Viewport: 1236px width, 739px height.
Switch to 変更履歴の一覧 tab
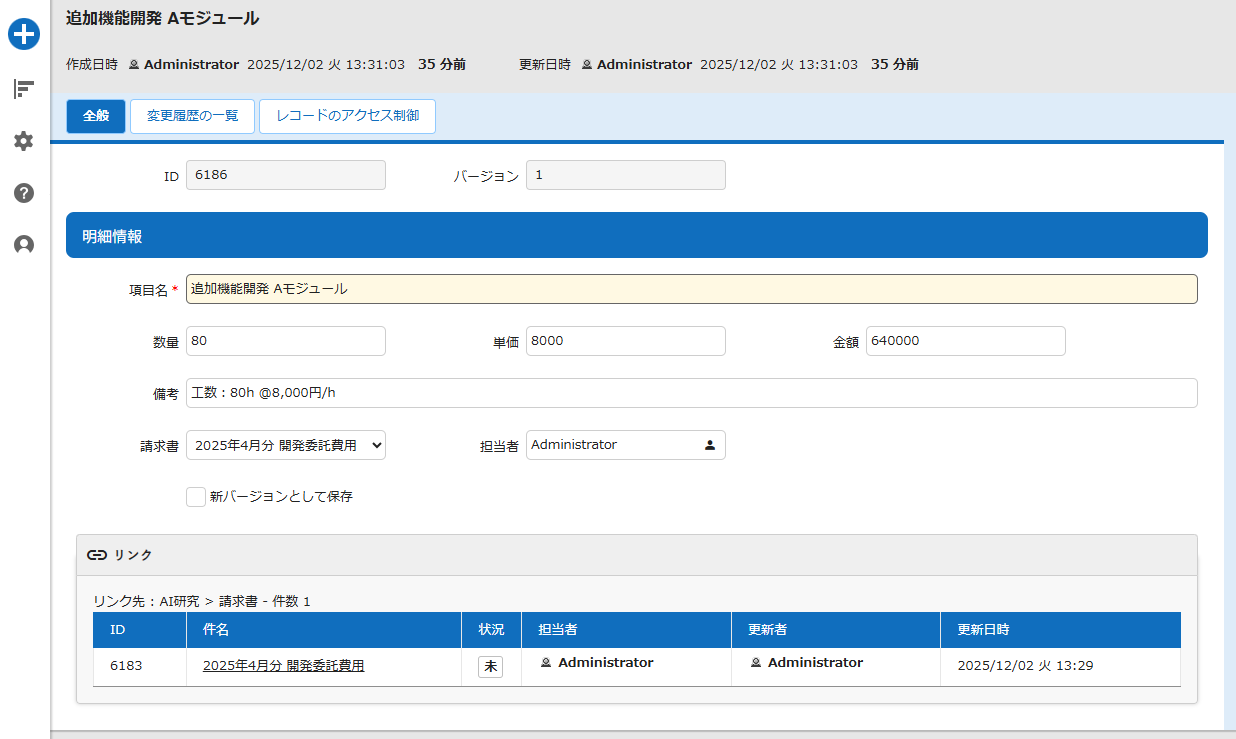tap(193, 116)
